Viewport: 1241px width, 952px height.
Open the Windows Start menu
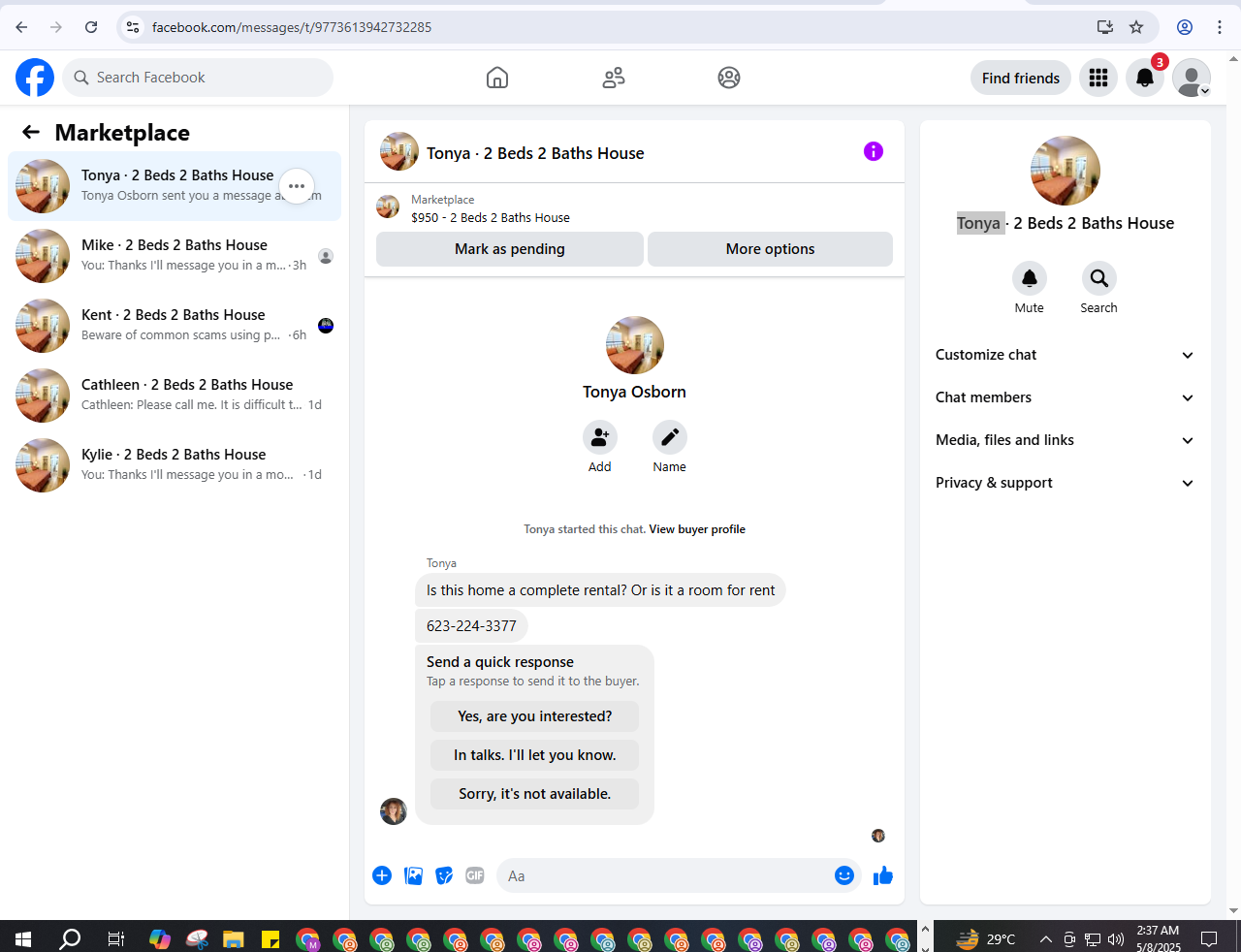pyautogui.click(x=23, y=938)
